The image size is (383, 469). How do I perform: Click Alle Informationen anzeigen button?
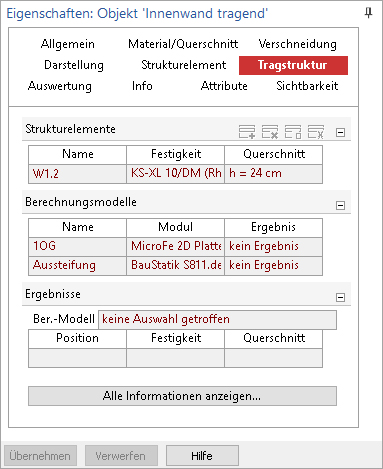pos(182,396)
